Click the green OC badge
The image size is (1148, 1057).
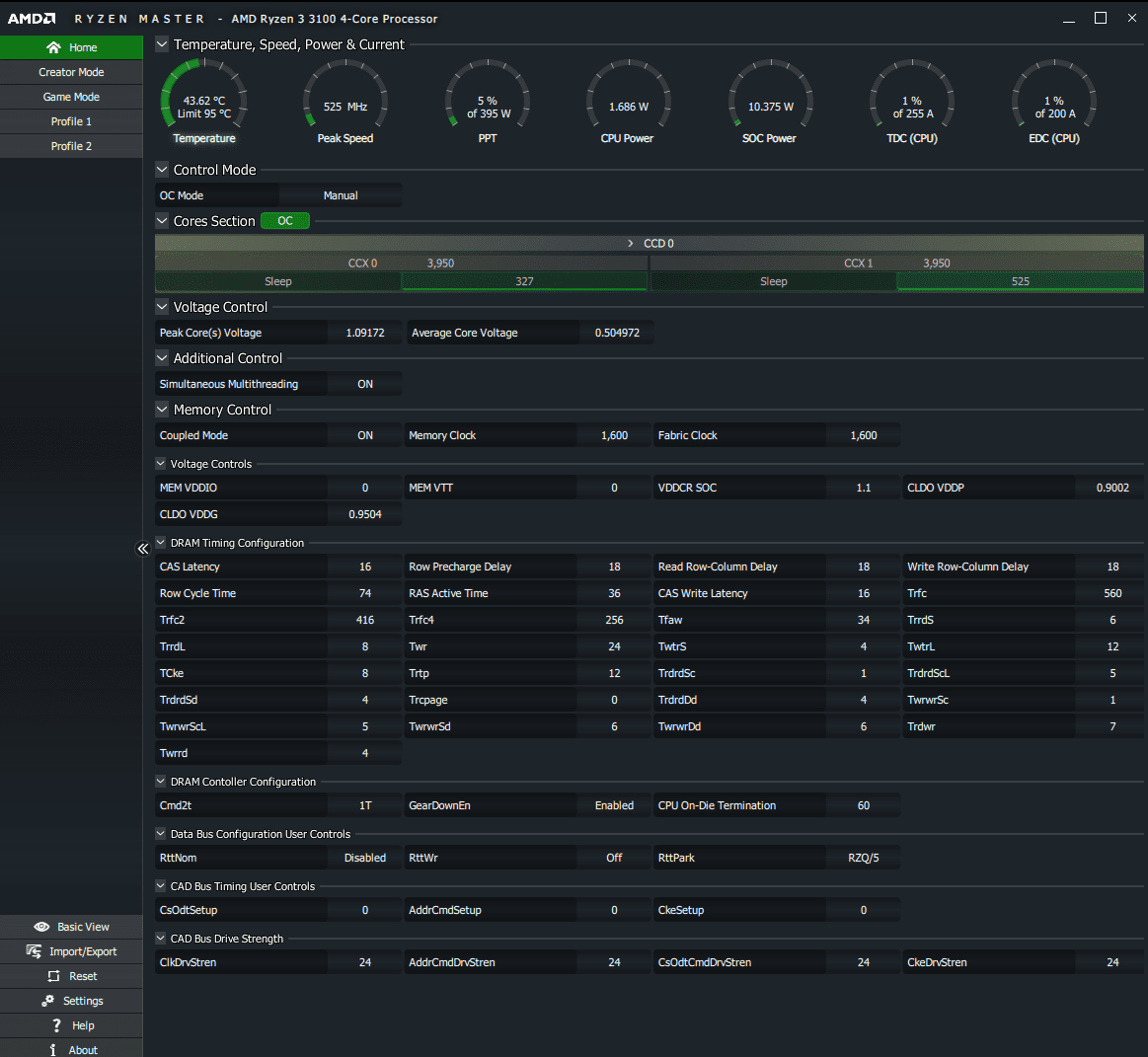[285, 221]
